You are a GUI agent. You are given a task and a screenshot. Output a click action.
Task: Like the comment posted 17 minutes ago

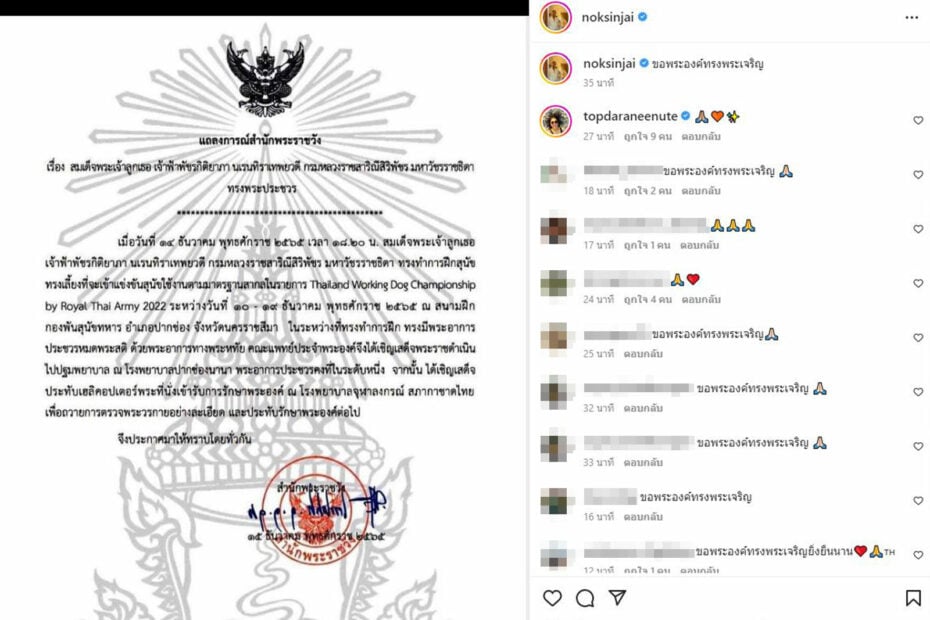tap(918, 229)
